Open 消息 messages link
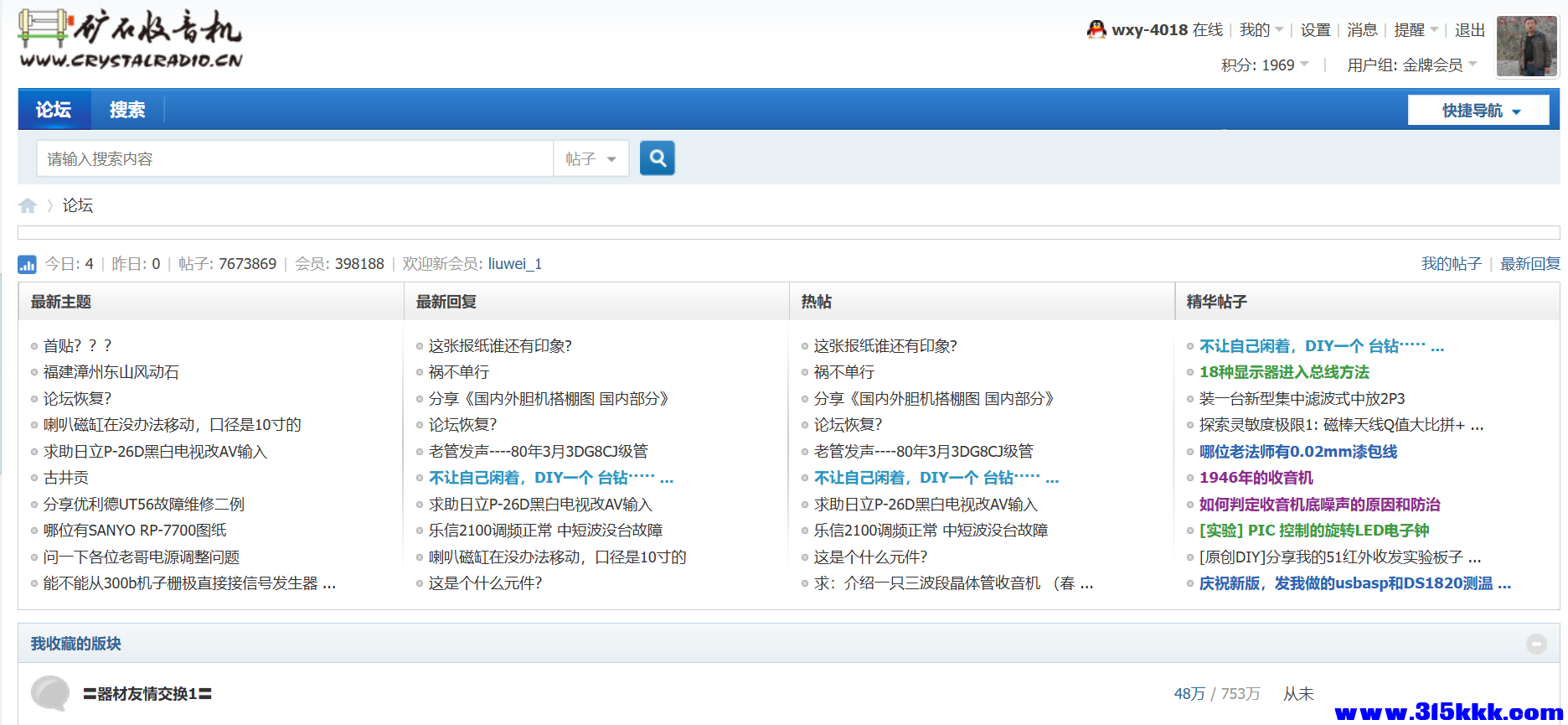Screen dimensions: 1568x725 tap(1362, 29)
